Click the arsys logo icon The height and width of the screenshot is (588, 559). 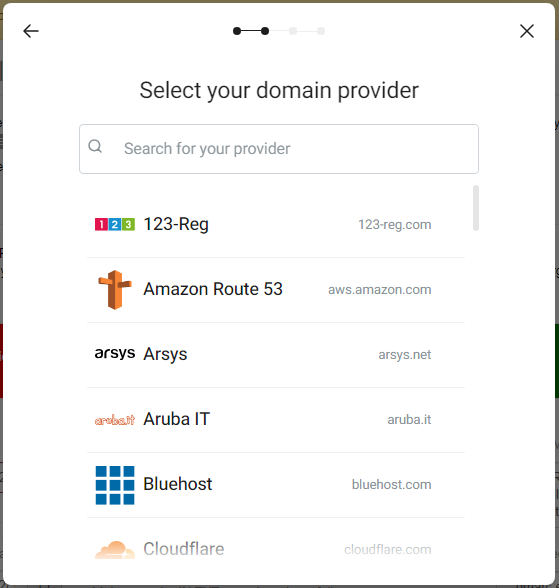[115, 353]
